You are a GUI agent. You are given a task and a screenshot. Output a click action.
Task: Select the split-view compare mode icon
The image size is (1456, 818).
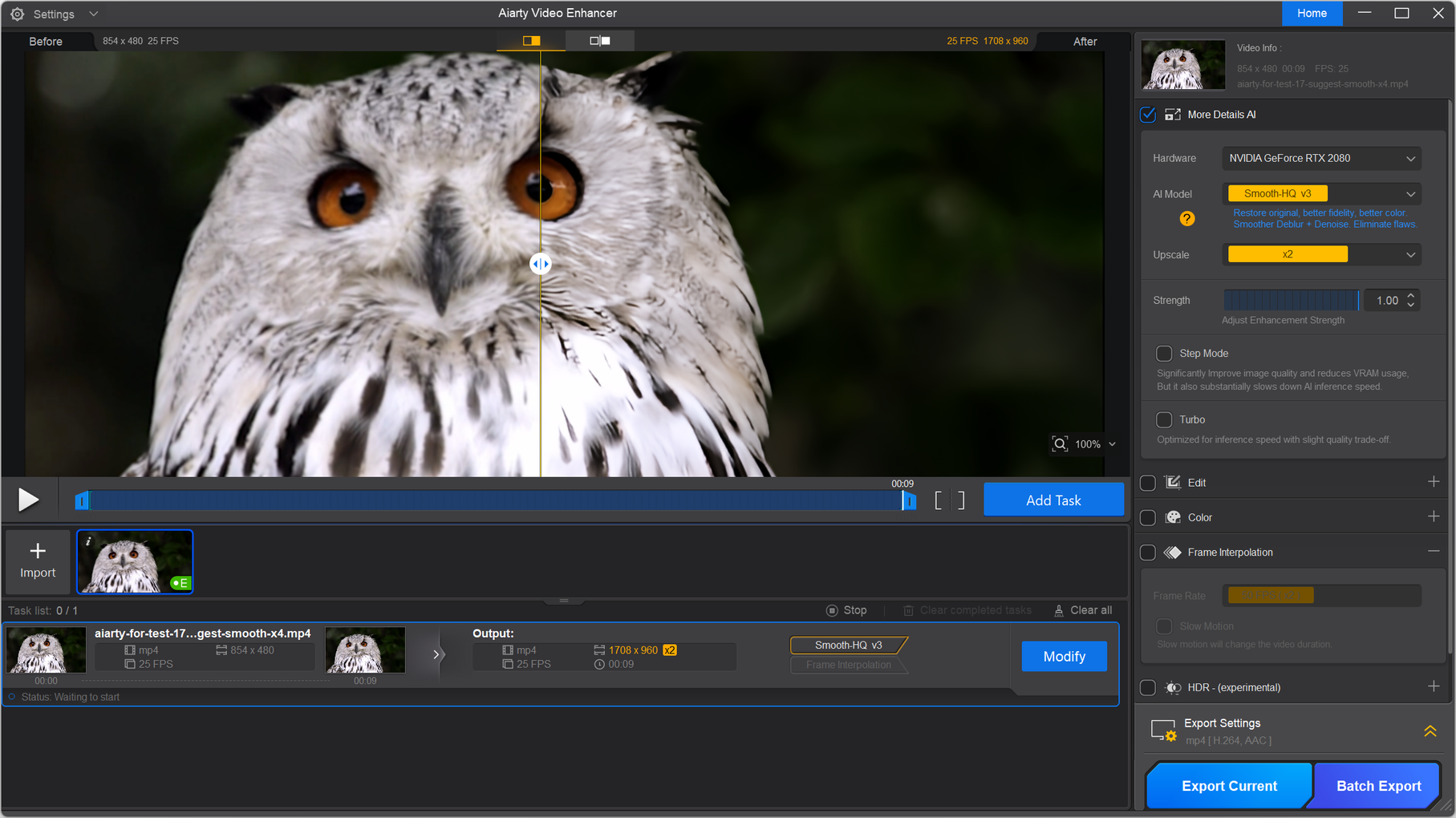(x=531, y=41)
